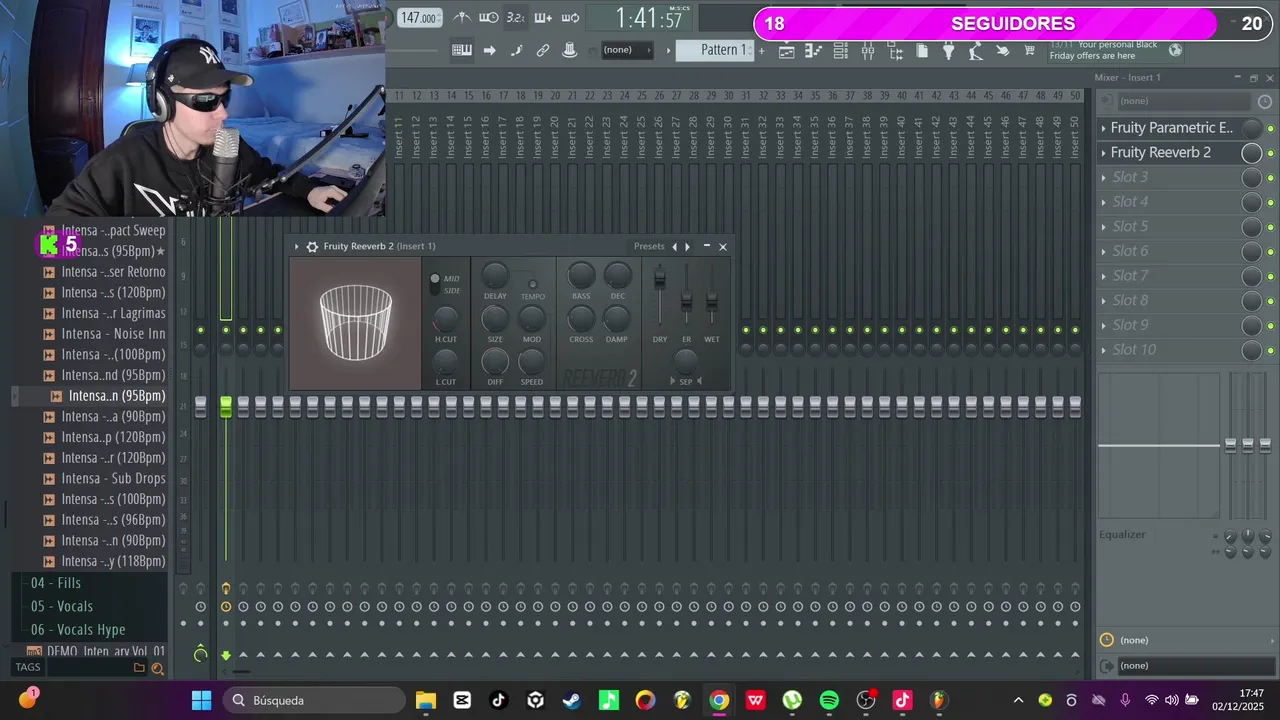The image size is (1280, 720).
Task: Open the Windows Búsqueda search box
Action: (314, 700)
